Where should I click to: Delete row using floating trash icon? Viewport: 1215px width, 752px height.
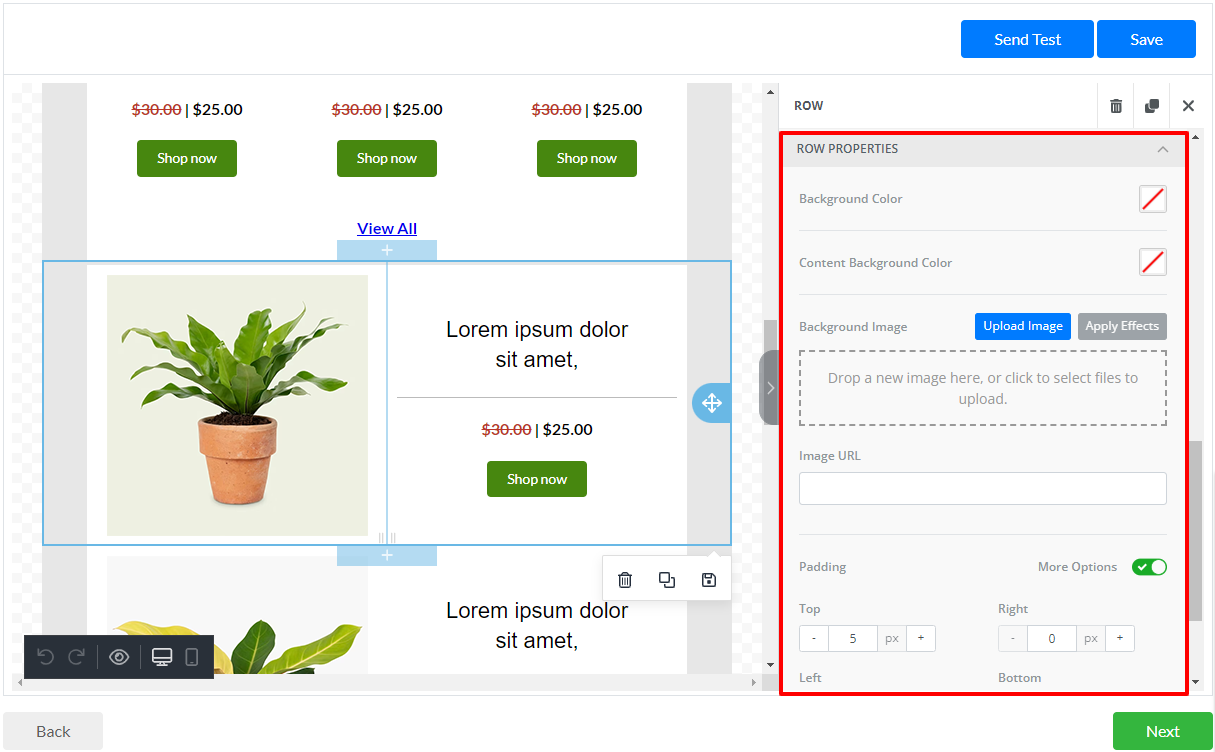coord(625,580)
